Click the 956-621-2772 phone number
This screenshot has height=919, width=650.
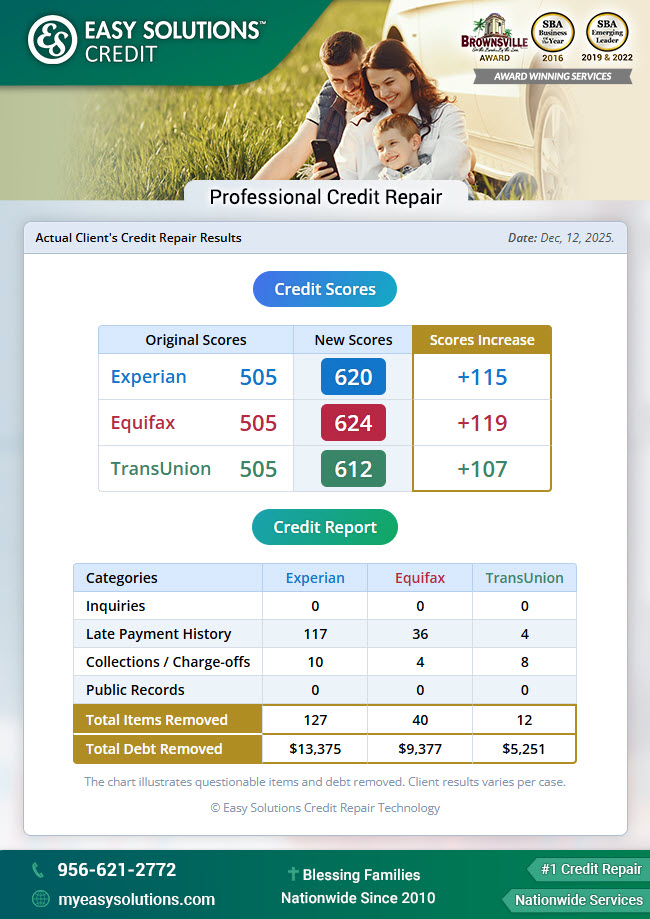(x=116, y=870)
